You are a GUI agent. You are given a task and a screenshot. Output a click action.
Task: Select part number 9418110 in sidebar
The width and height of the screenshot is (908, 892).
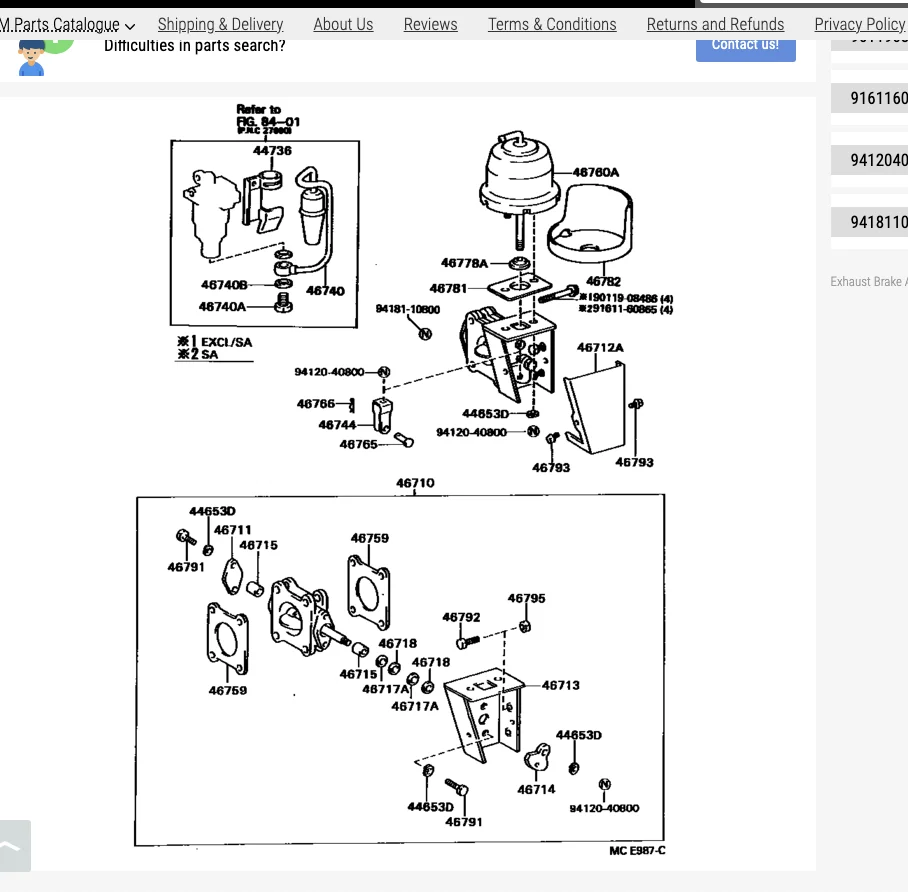(x=871, y=222)
